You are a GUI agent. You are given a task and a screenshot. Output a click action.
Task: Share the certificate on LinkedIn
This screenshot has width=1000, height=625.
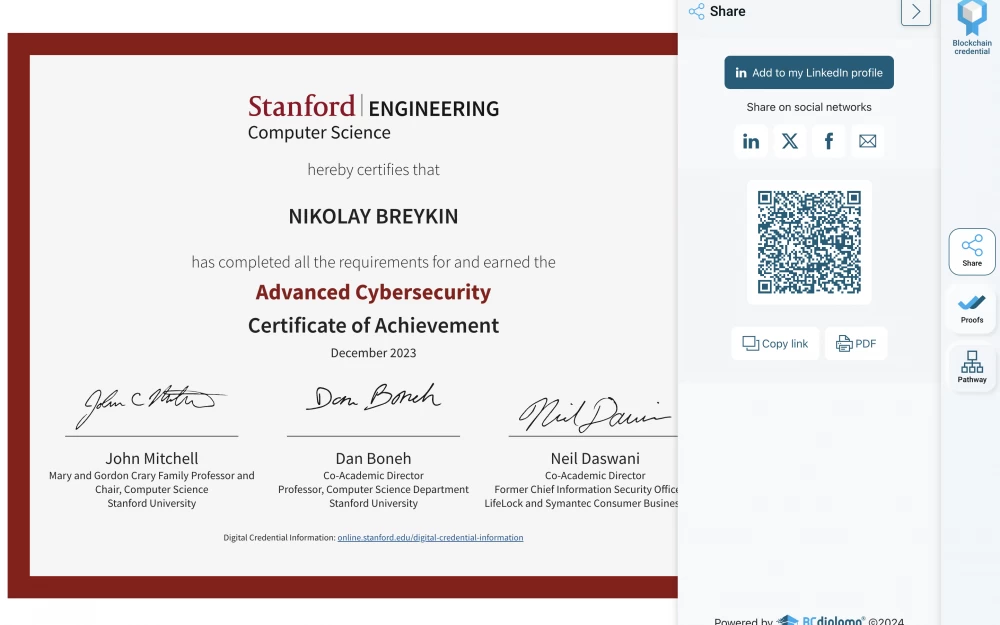click(751, 141)
